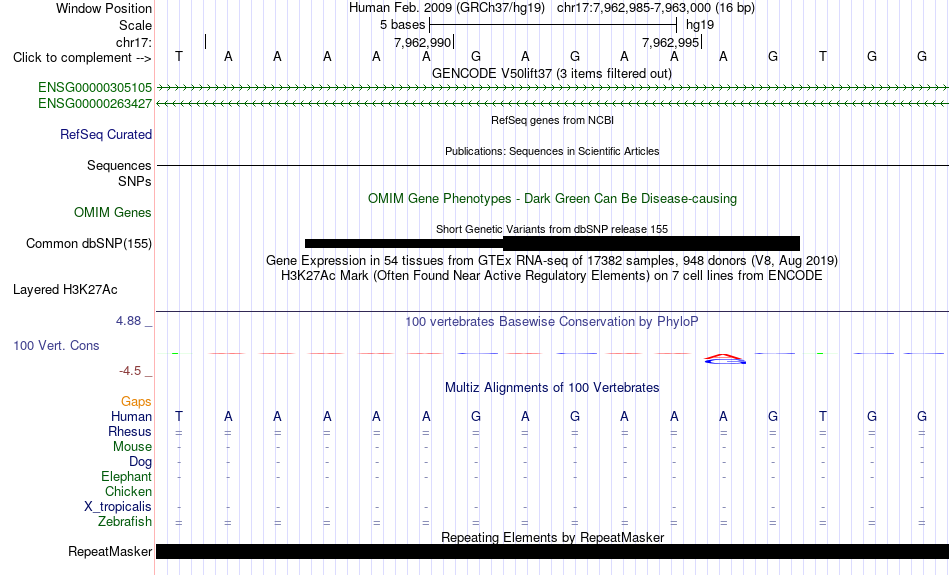Click the thin dbSNP variant bar
Image resolution: width=950 pixels, height=575 pixels.
(404, 244)
